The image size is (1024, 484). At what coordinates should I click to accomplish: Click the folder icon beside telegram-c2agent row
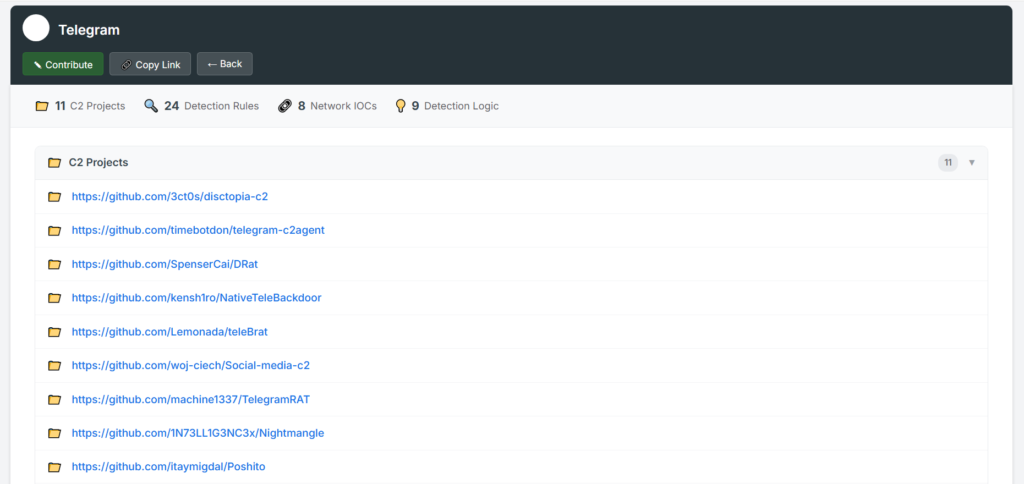(54, 231)
